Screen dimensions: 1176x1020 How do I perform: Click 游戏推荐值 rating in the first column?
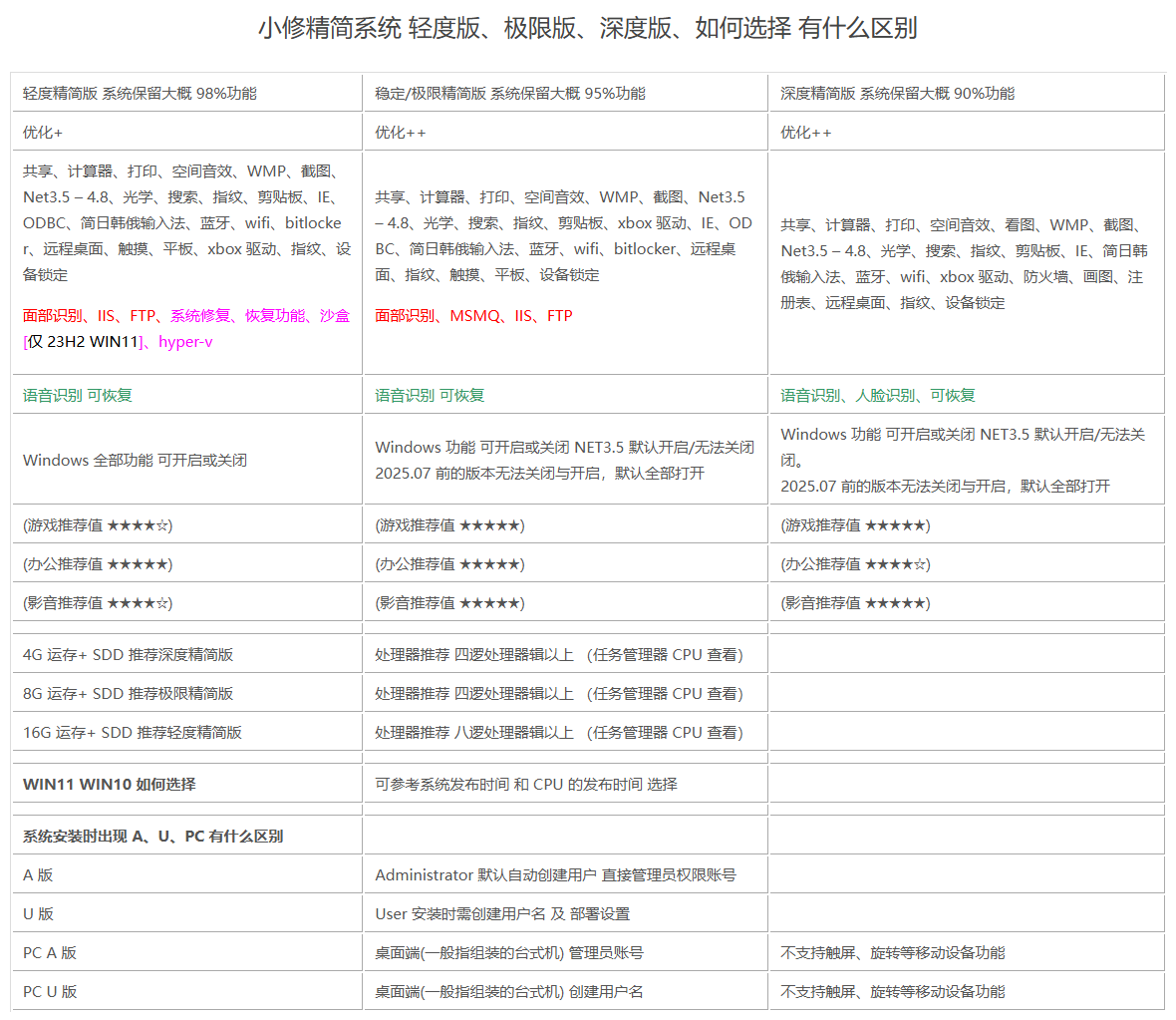(98, 525)
